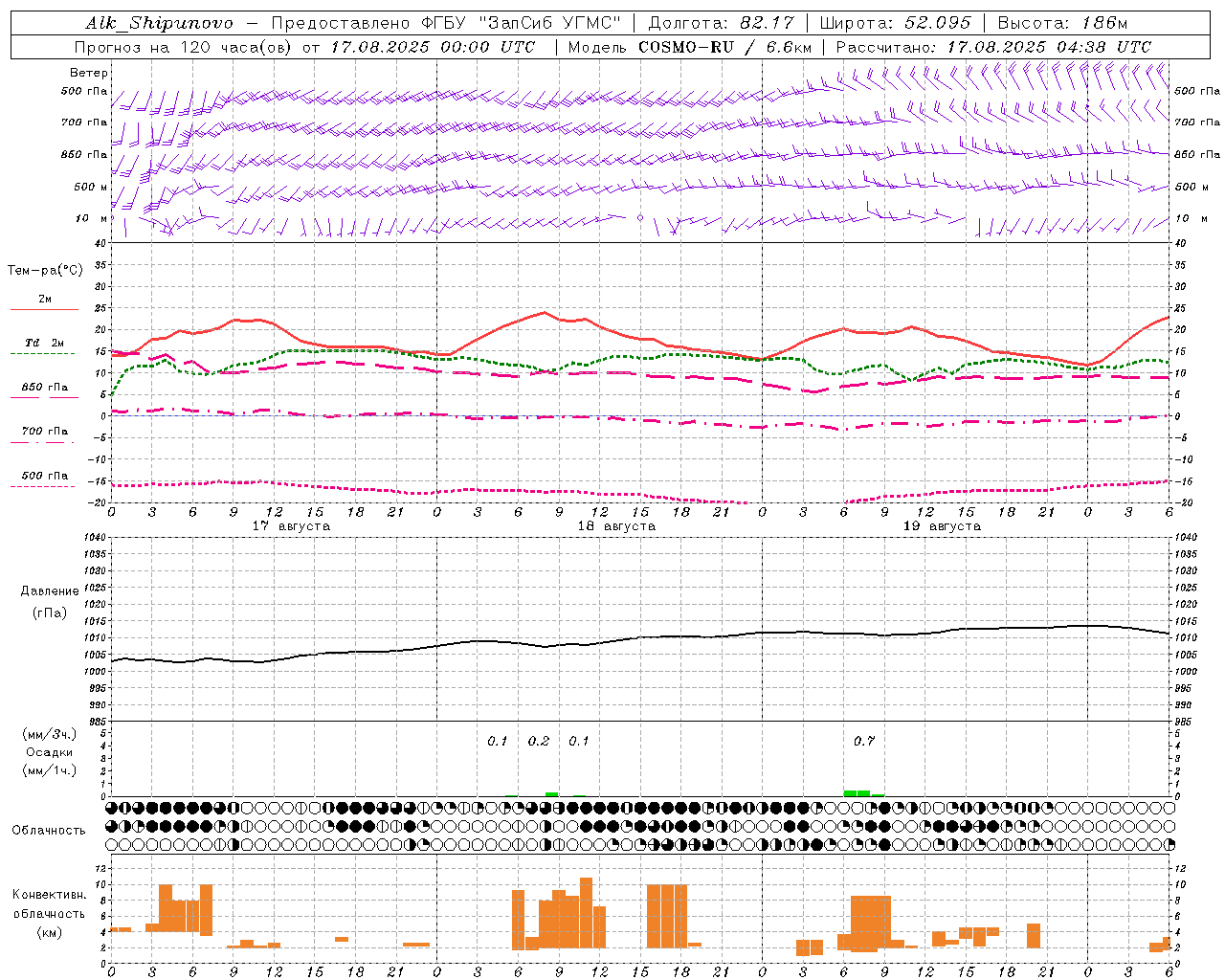Click the model label COSMO-RU / 6.6км
1225x980 pixels.
pos(726,47)
